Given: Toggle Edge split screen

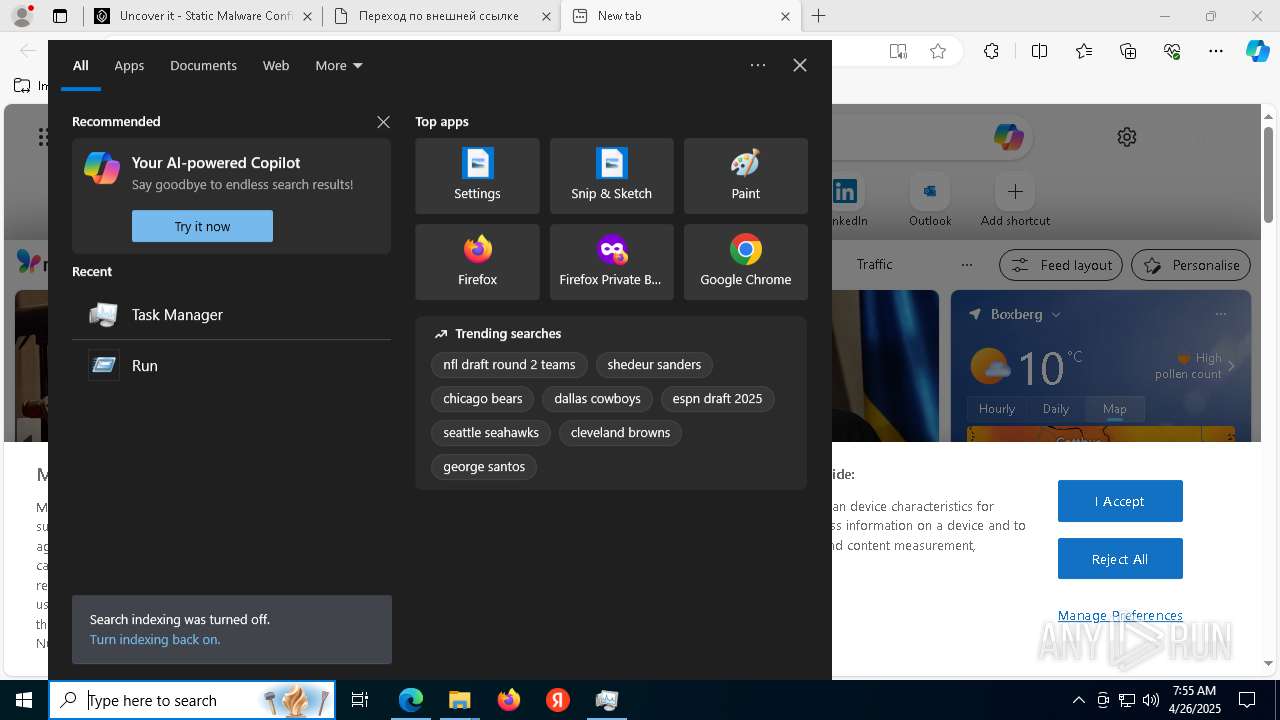Looking at the screenshot, I should [x=1039, y=51].
